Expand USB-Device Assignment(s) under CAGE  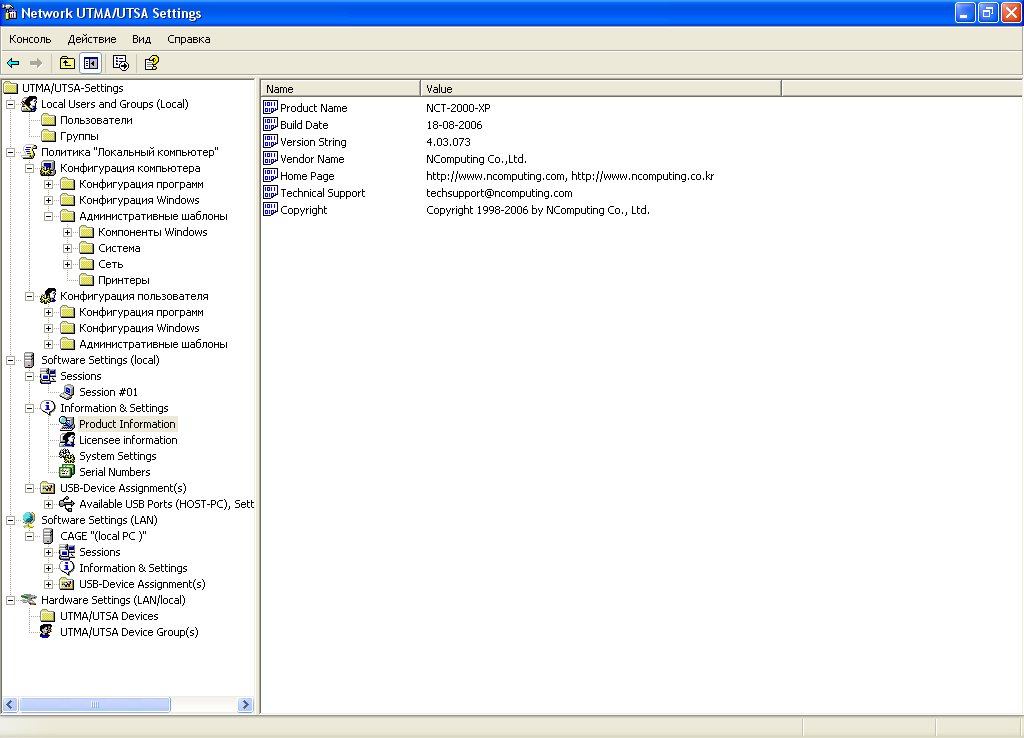click(48, 585)
